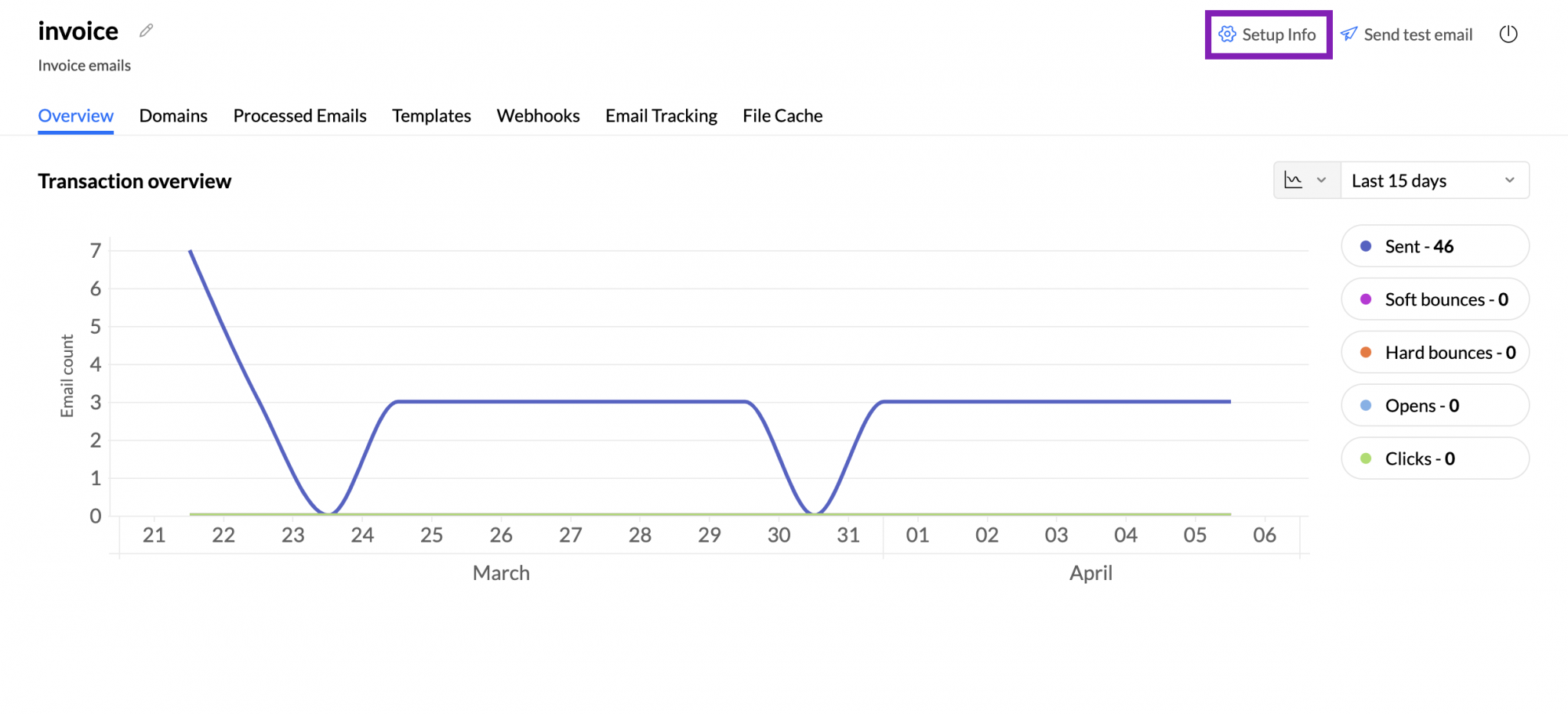Click the paper plane send icon

point(1348,34)
